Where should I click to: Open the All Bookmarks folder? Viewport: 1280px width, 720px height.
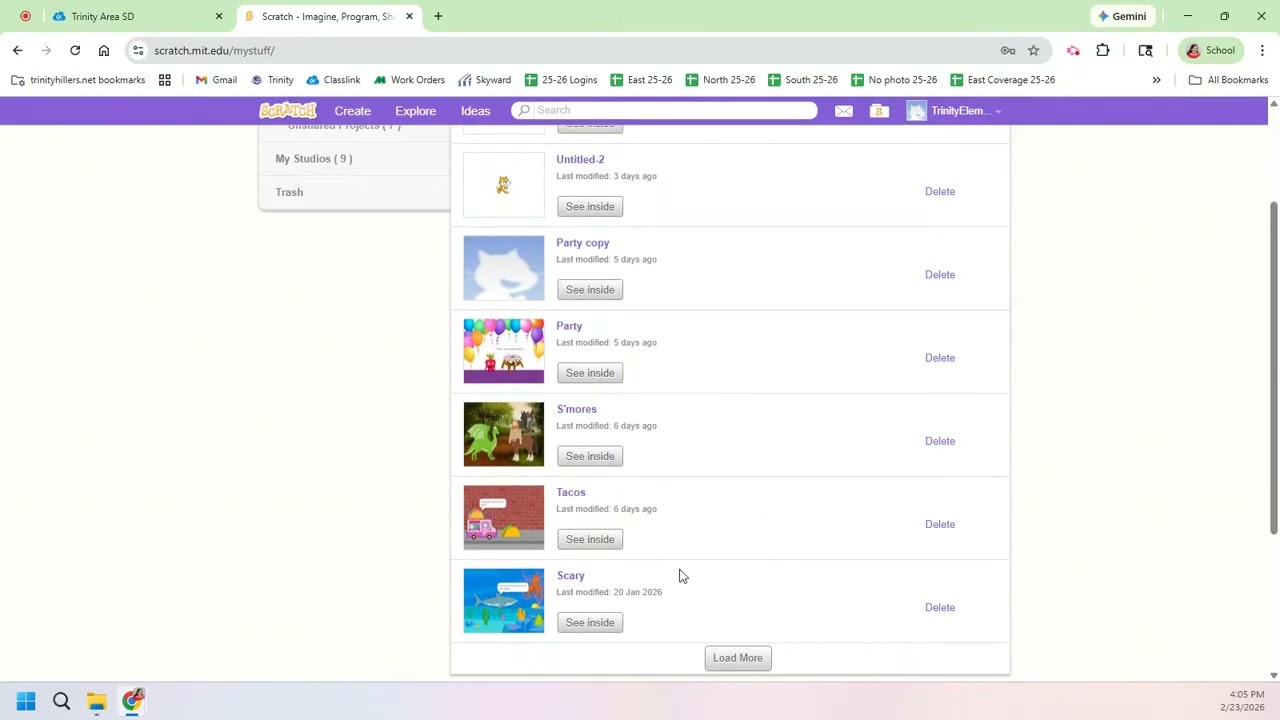pyautogui.click(x=1228, y=80)
